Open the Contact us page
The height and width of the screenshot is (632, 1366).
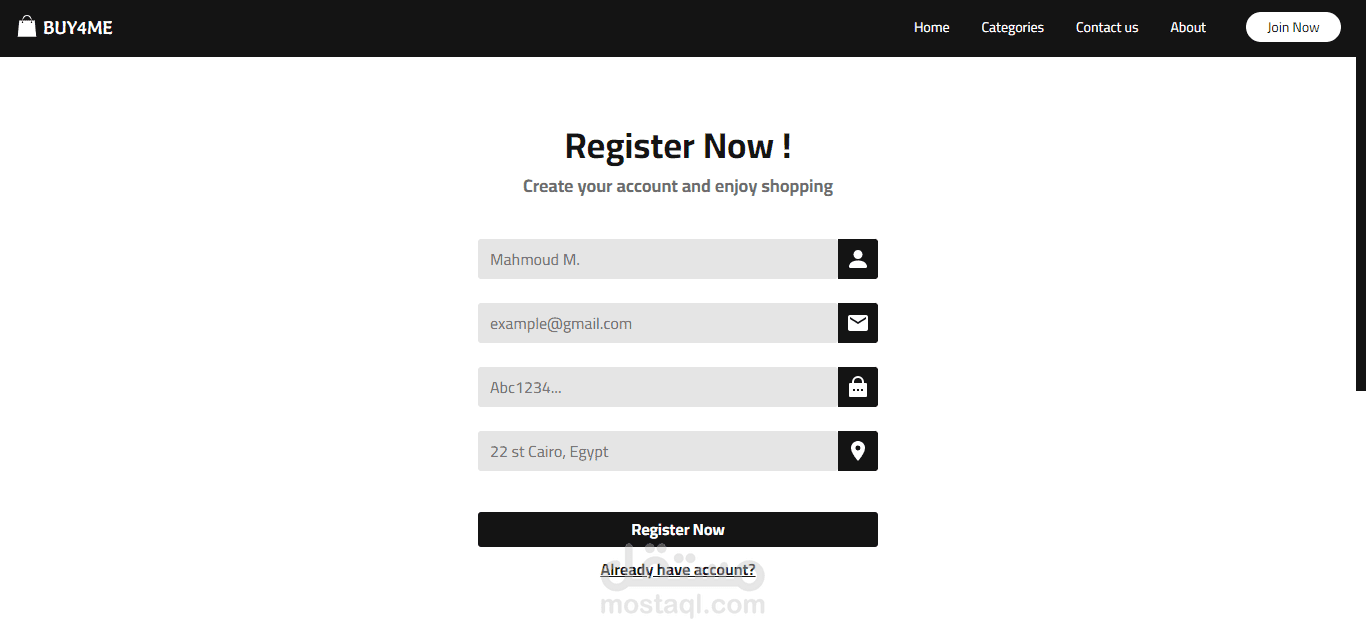tap(1106, 28)
